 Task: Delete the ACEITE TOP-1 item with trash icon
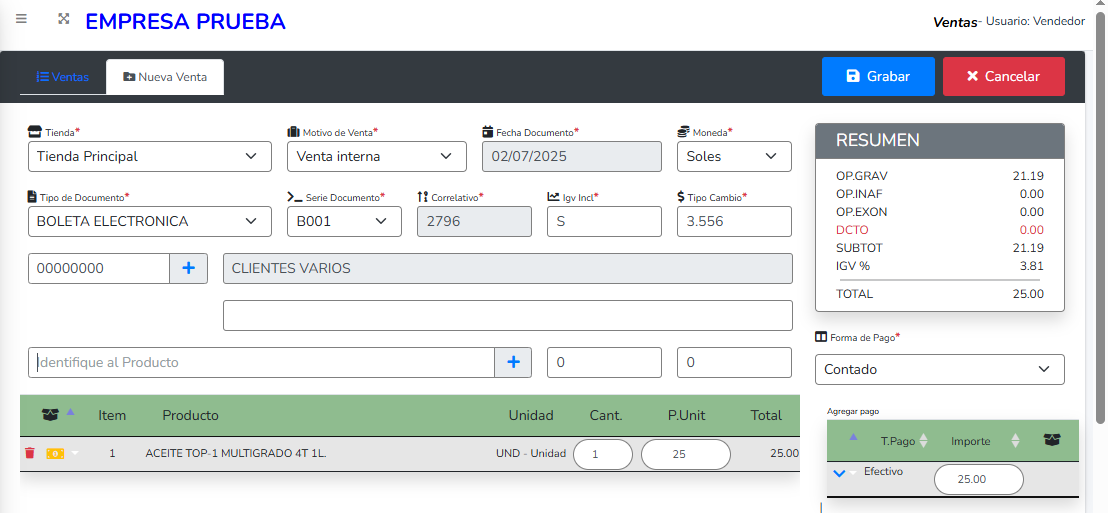[29, 453]
